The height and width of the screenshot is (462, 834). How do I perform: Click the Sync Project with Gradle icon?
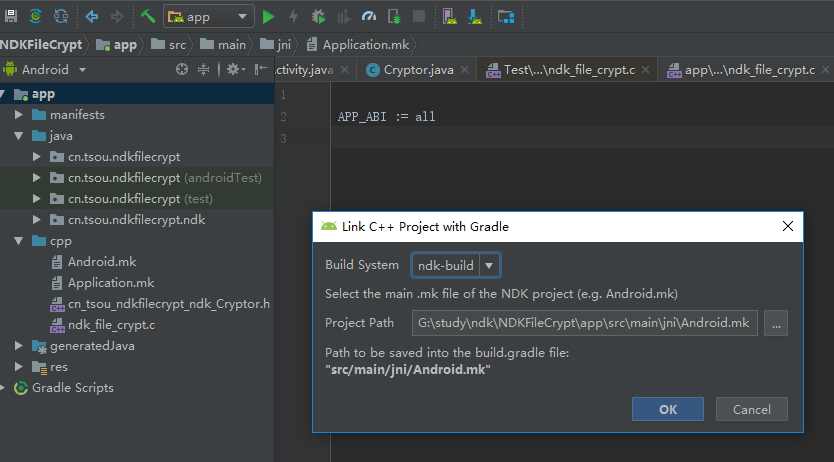tap(36, 16)
